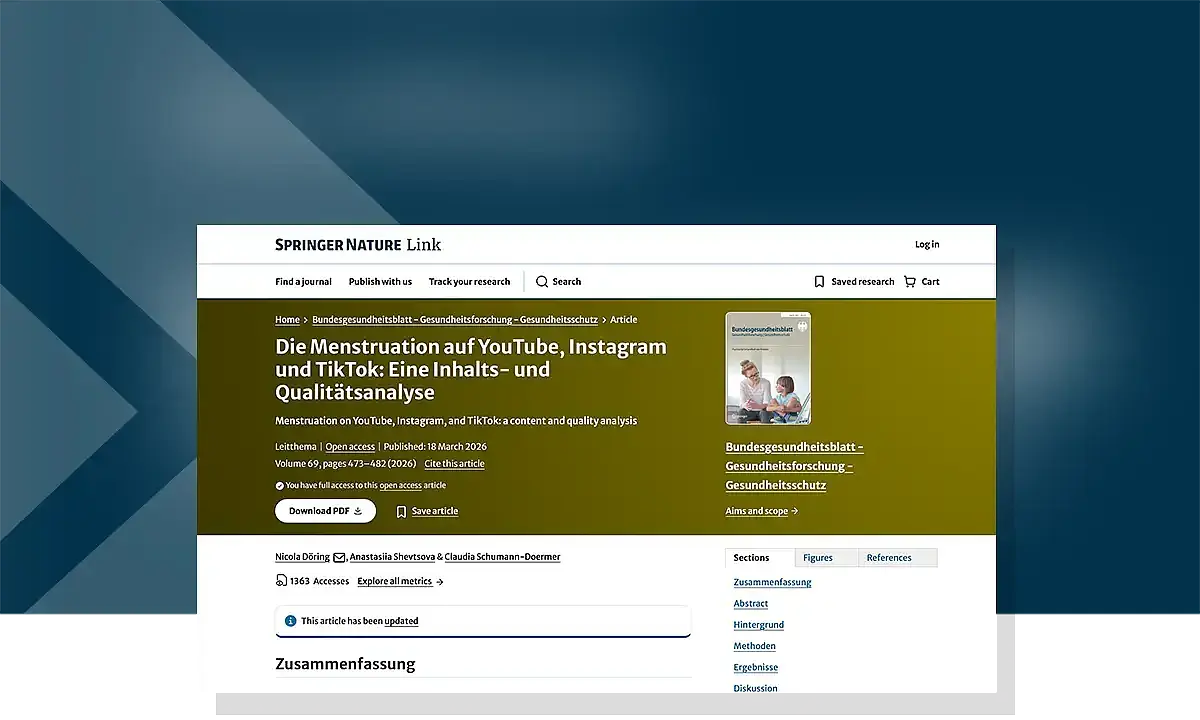
Task: Click the article title text
Action: tap(471, 370)
